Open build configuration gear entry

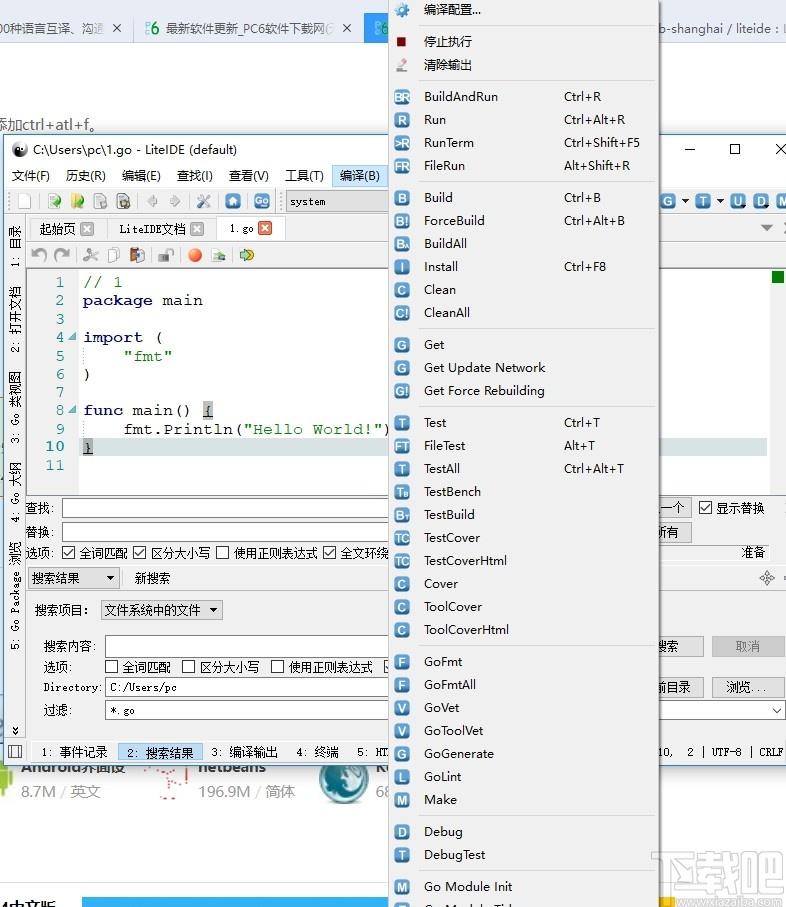pos(452,10)
